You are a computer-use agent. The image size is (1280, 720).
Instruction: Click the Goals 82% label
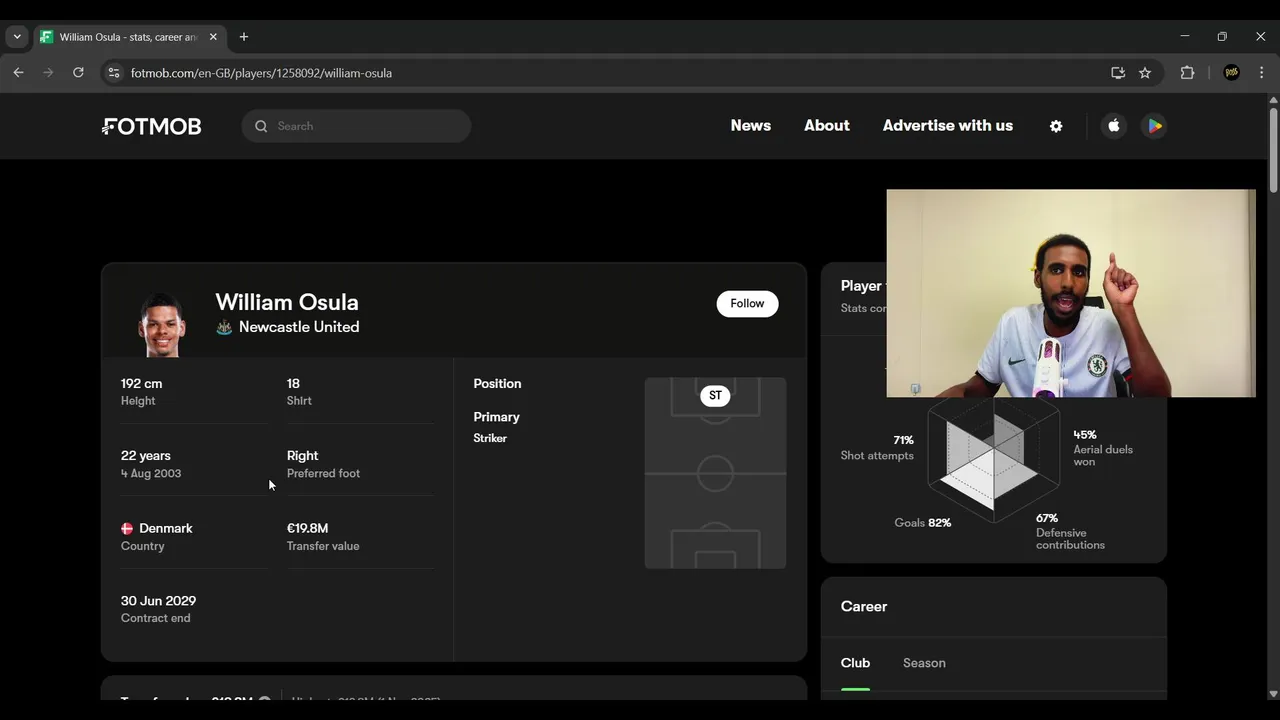pos(922,523)
